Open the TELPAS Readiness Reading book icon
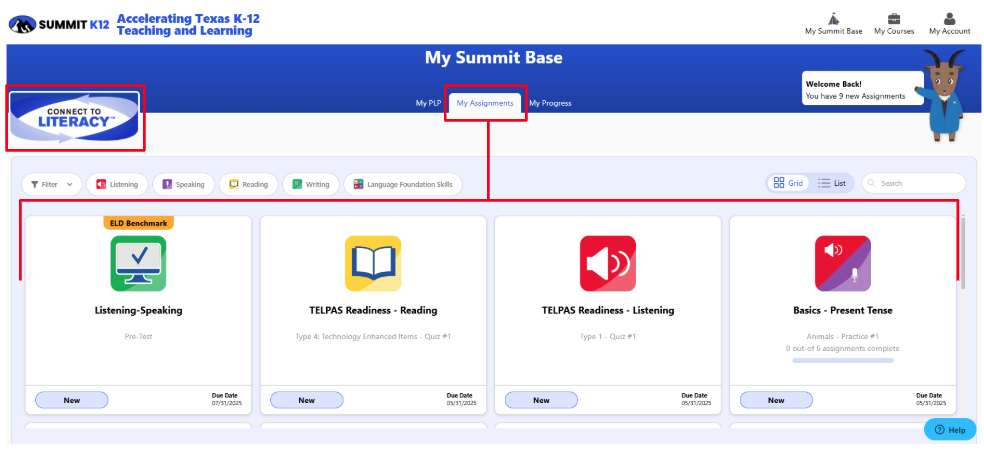This screenshot has height=451, width=984. coord(373,263)
